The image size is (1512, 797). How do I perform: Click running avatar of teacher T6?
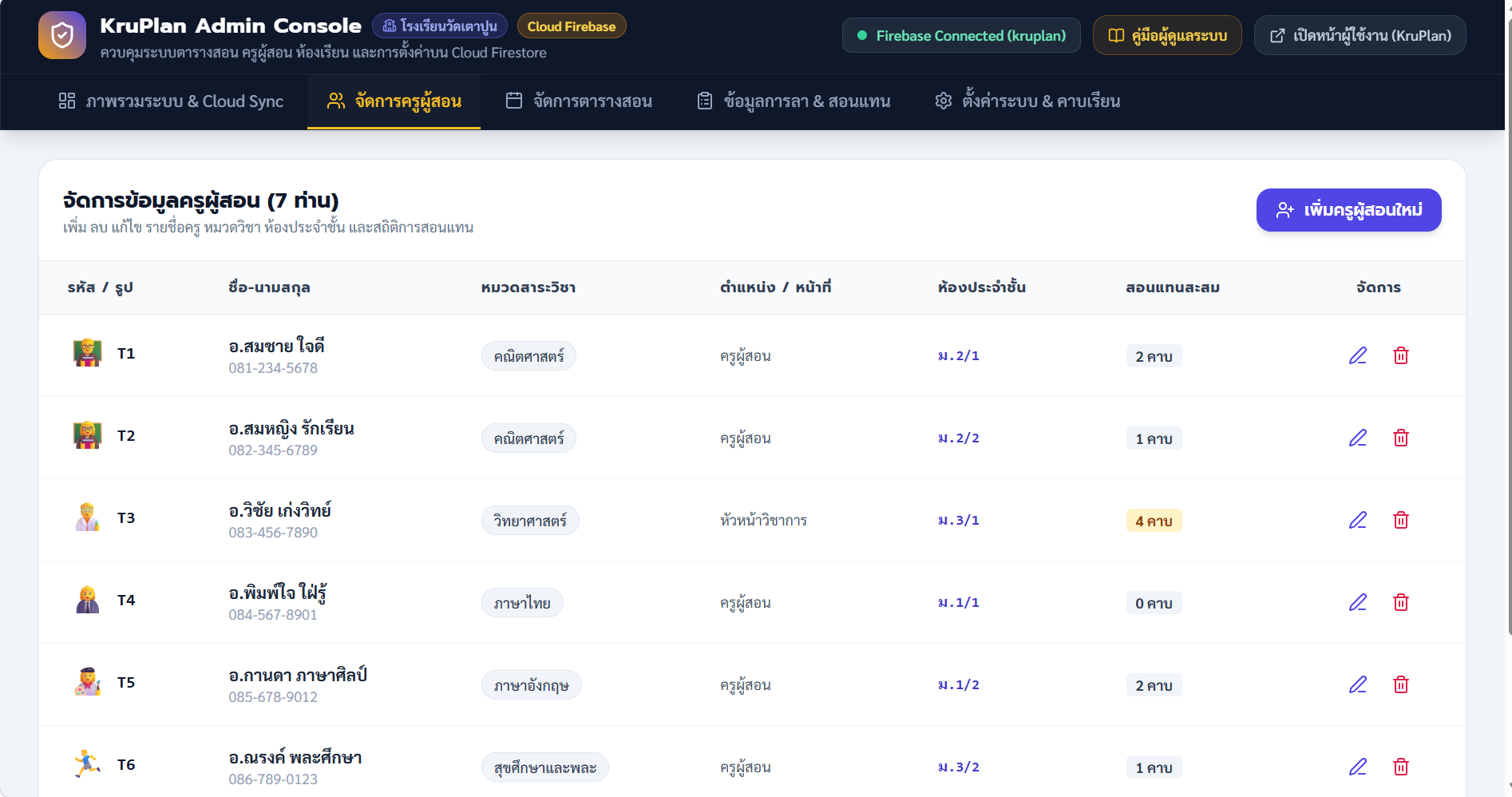(88, 764)
